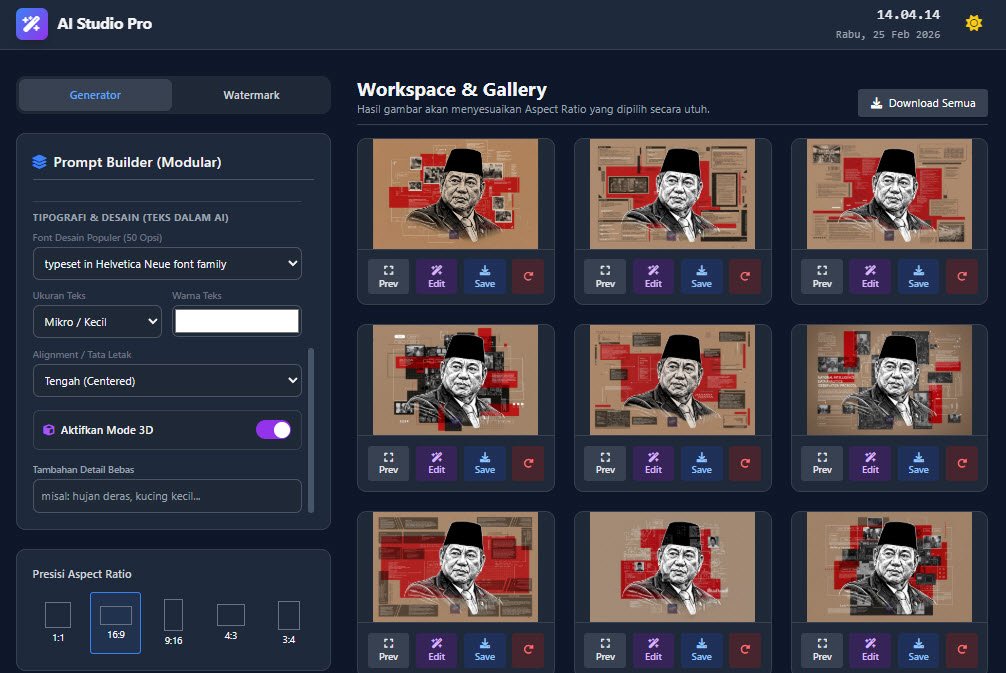The width and height of the screenshot is (1006, 673).
Task: Edit the middle image in the third row
Action: coord(653,649)
